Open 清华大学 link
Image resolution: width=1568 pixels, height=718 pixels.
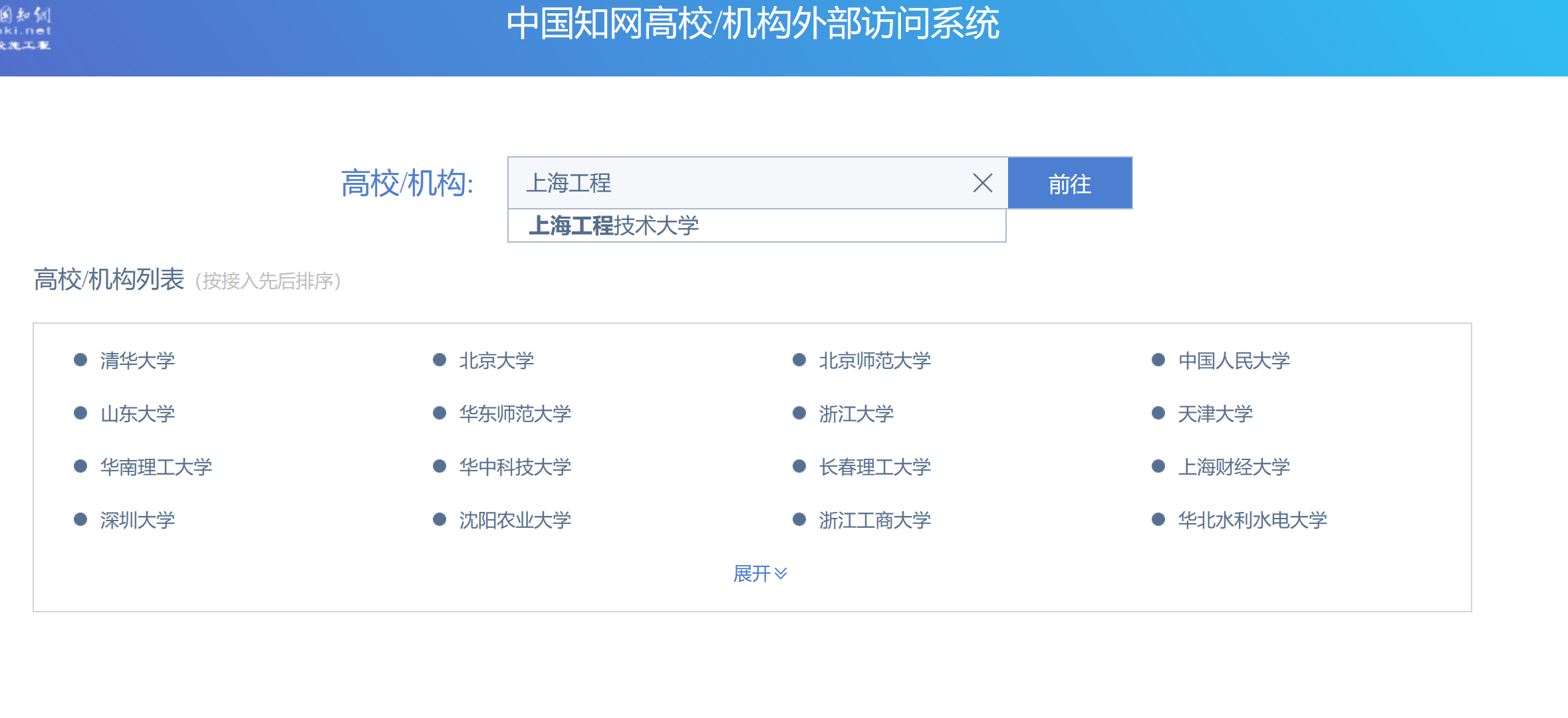(x=137, y=360)
